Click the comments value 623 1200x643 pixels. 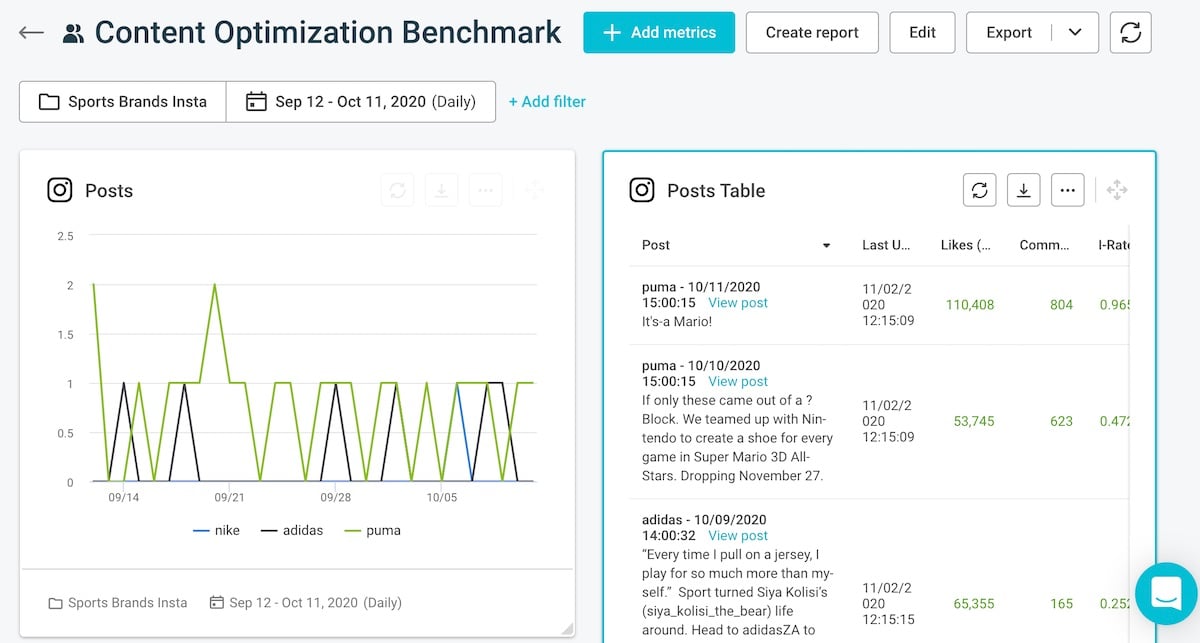[x=1061, y=421]
